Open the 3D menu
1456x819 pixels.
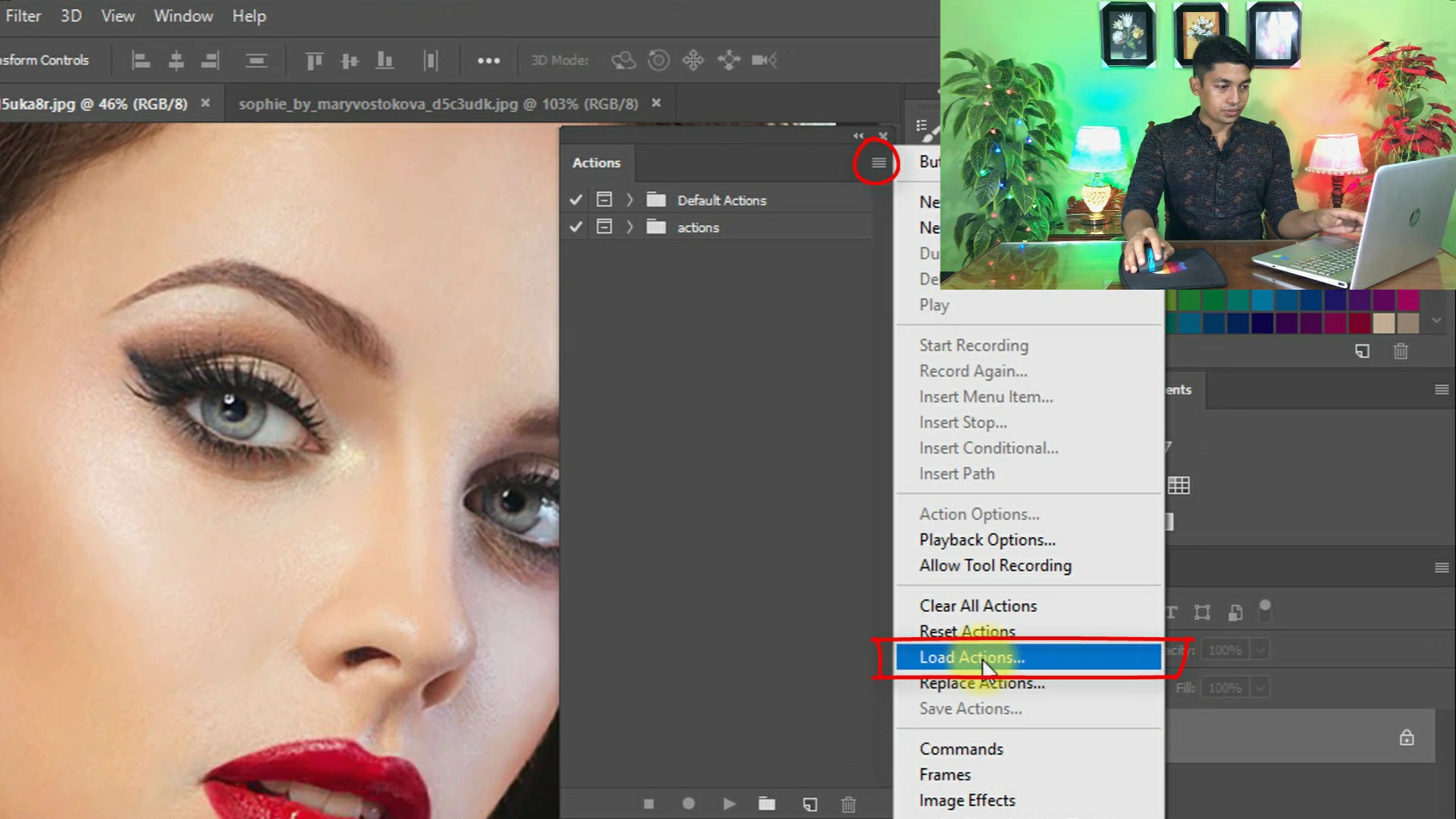tap(71, 16)
